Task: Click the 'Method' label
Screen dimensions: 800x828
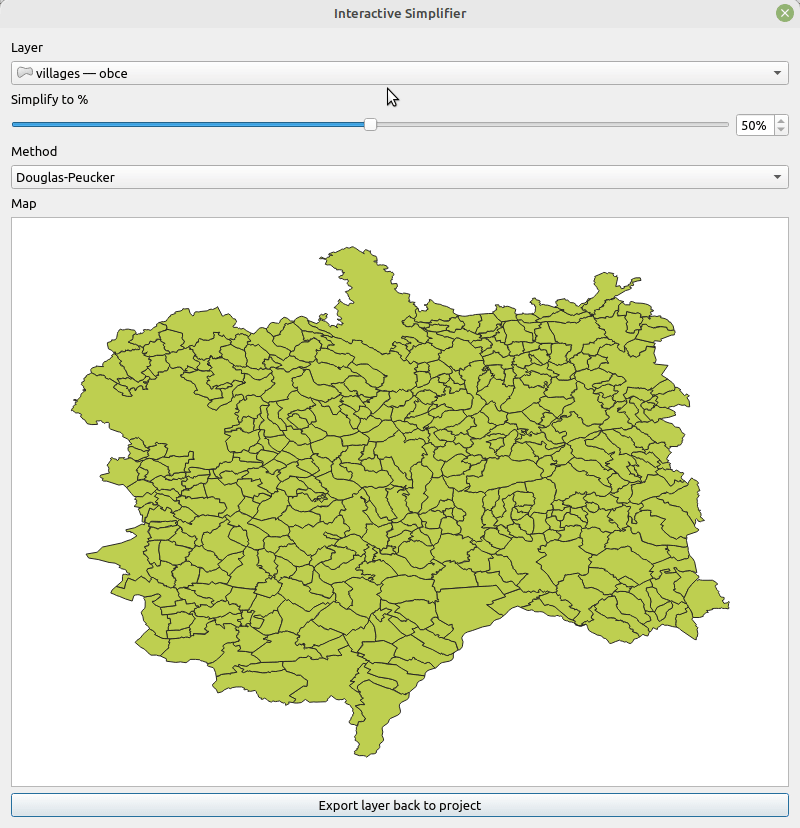Action: coord(34,152)
